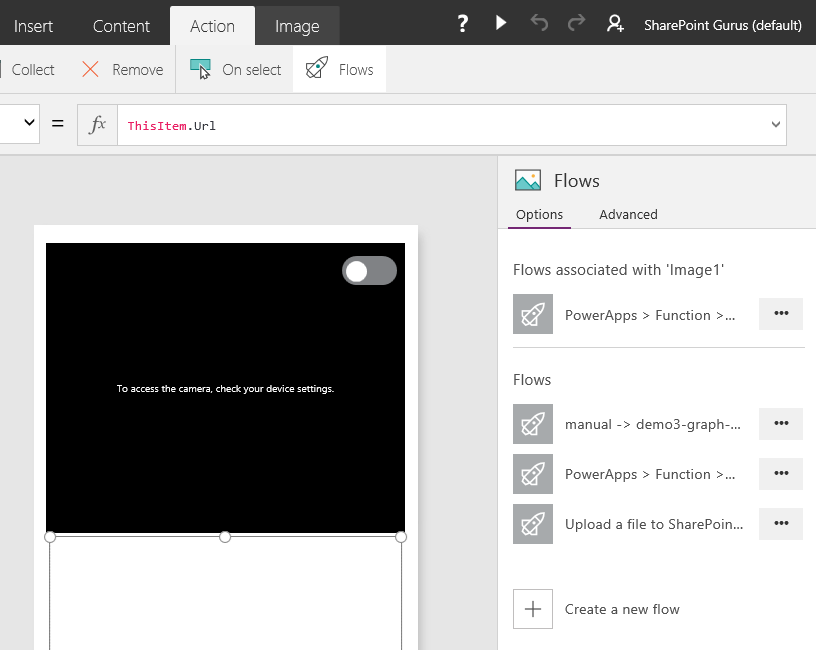Click the undo arrow icon
This screenshot has width=816, height=650.
540,24
